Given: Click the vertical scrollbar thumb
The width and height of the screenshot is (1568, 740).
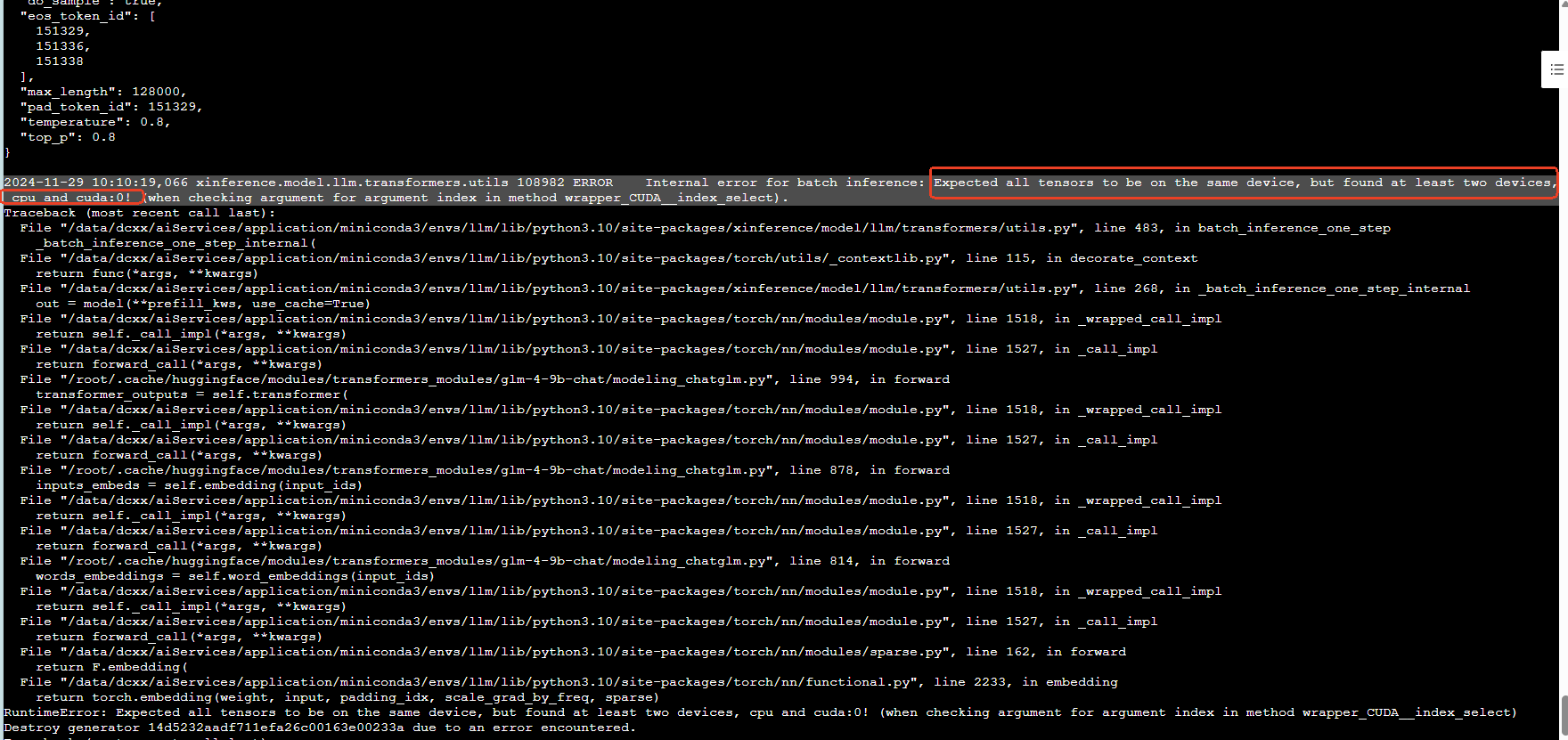Looking at the screenshot, I should tap(1564, 717).
